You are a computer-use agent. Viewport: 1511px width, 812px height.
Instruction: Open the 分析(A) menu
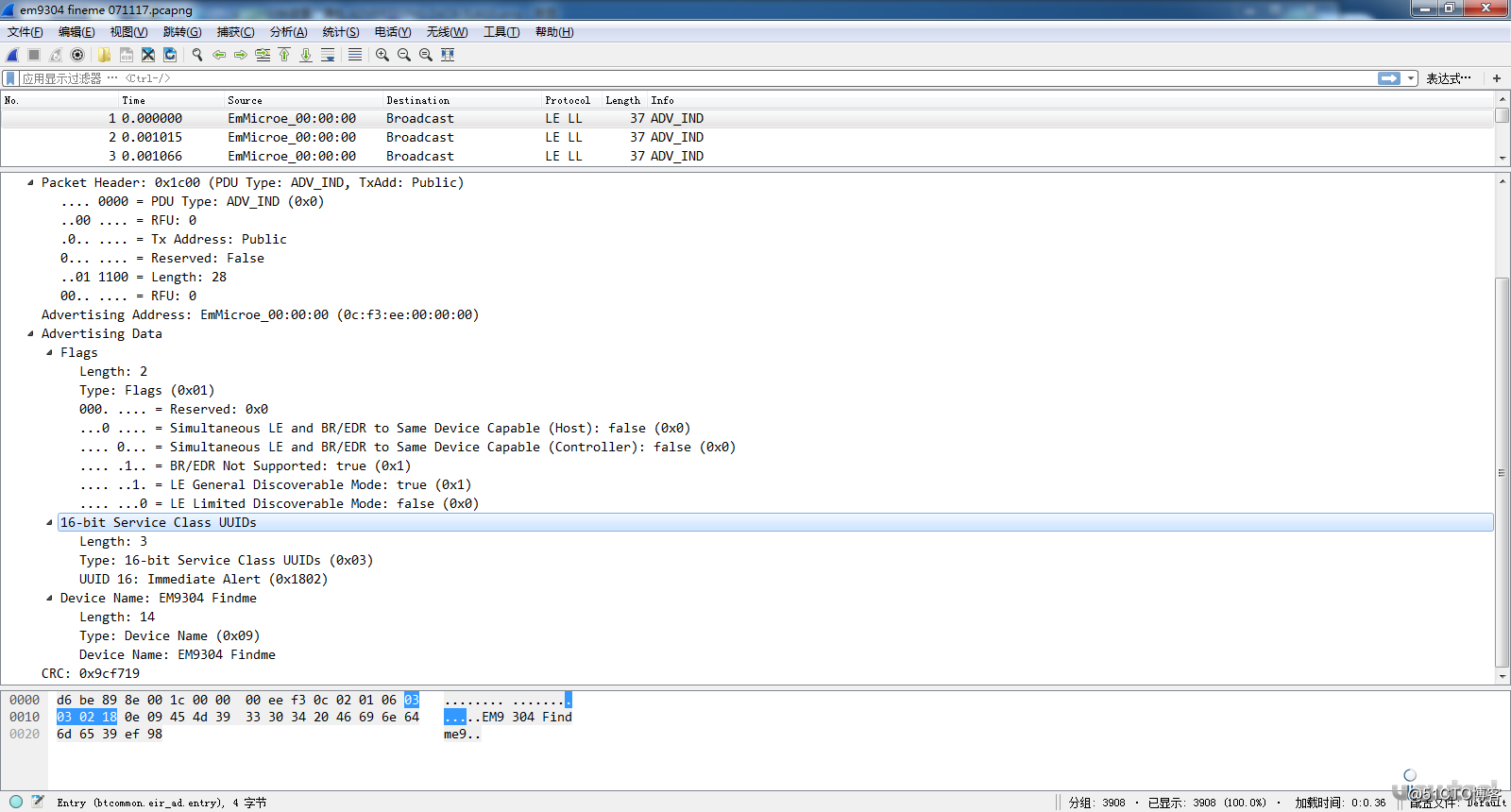click(288, 32)
